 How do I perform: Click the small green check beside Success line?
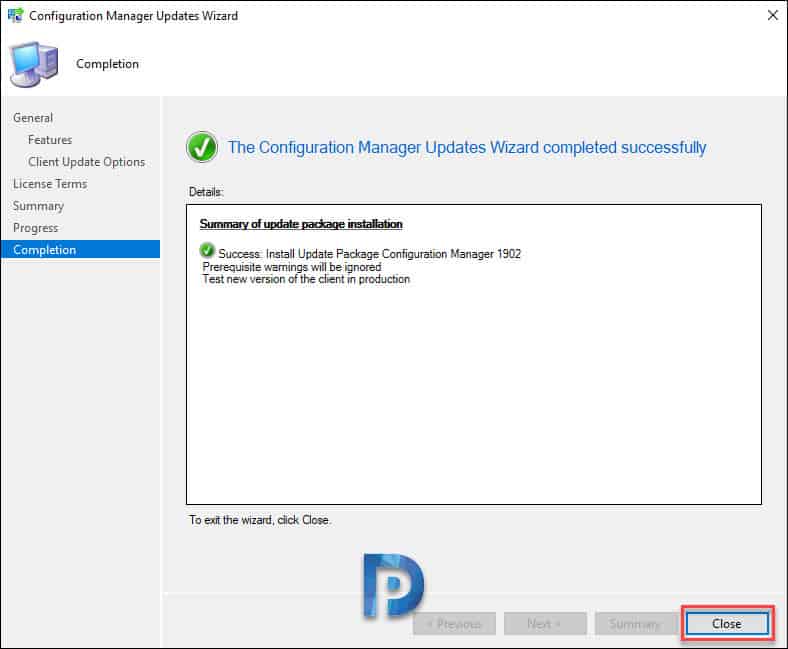click(x=207, y=250)
